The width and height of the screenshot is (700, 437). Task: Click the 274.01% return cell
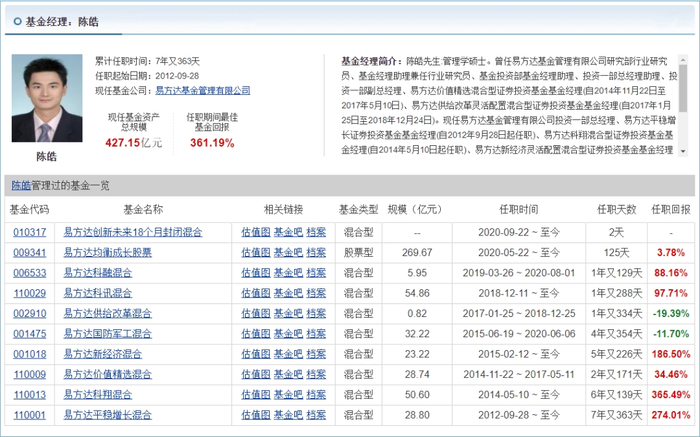point(671,415)
